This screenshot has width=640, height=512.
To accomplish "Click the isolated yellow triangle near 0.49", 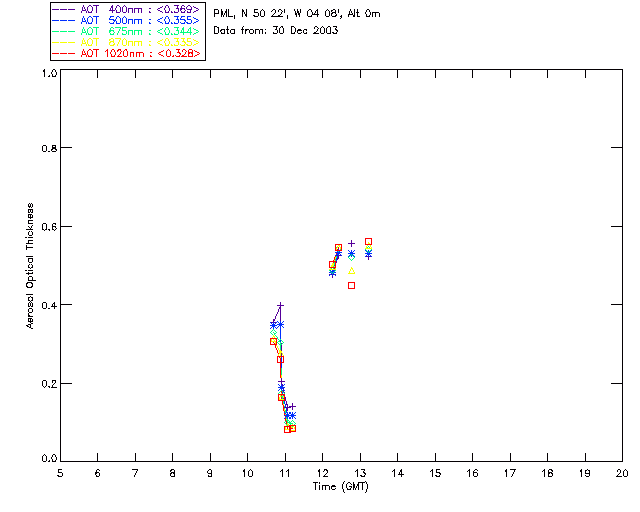I will pyautogui.click(x=351, y=271).
